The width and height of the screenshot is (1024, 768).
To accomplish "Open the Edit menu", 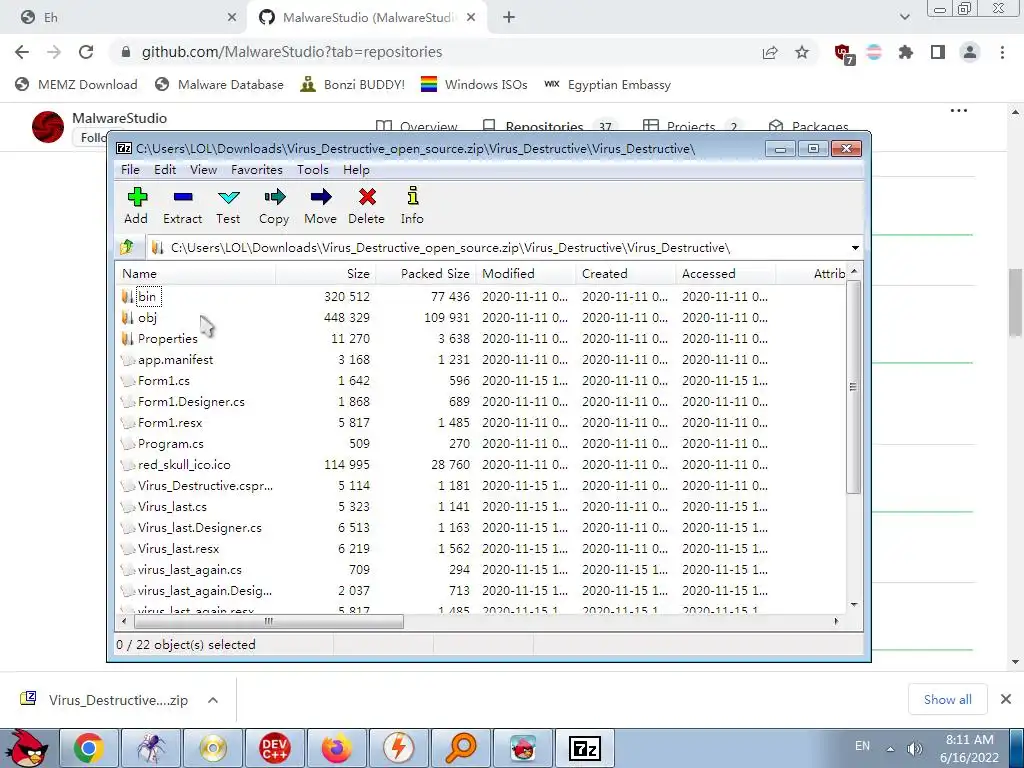I will pyautogui.click(x=165, y=170).
